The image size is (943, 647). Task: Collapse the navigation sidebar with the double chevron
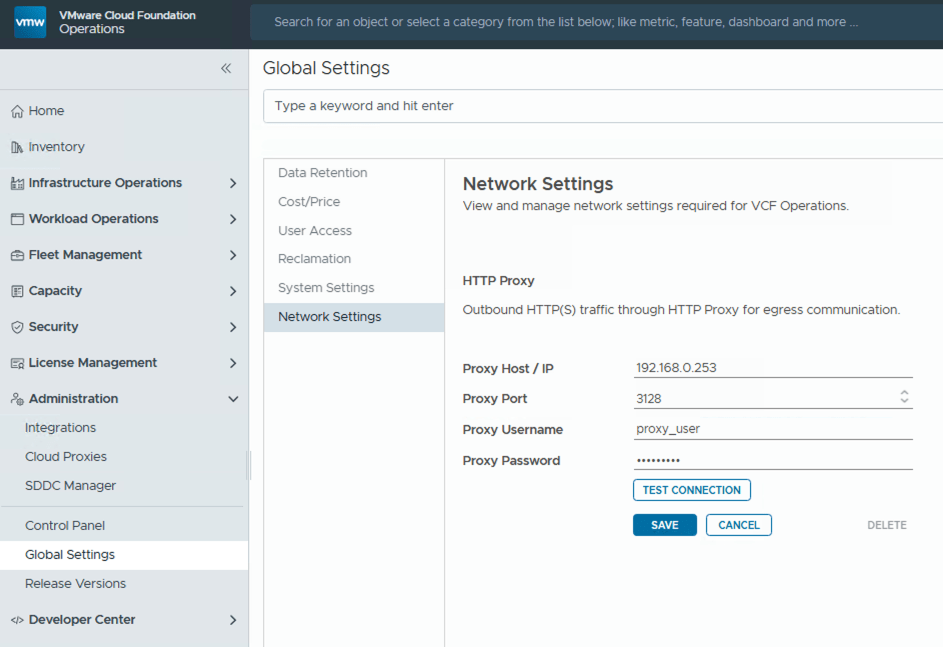tap(226, 68)
